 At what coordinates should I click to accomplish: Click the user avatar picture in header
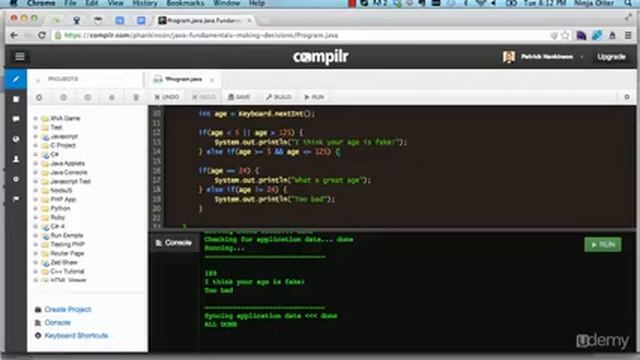pyautogui.click(x=509, y=57)
